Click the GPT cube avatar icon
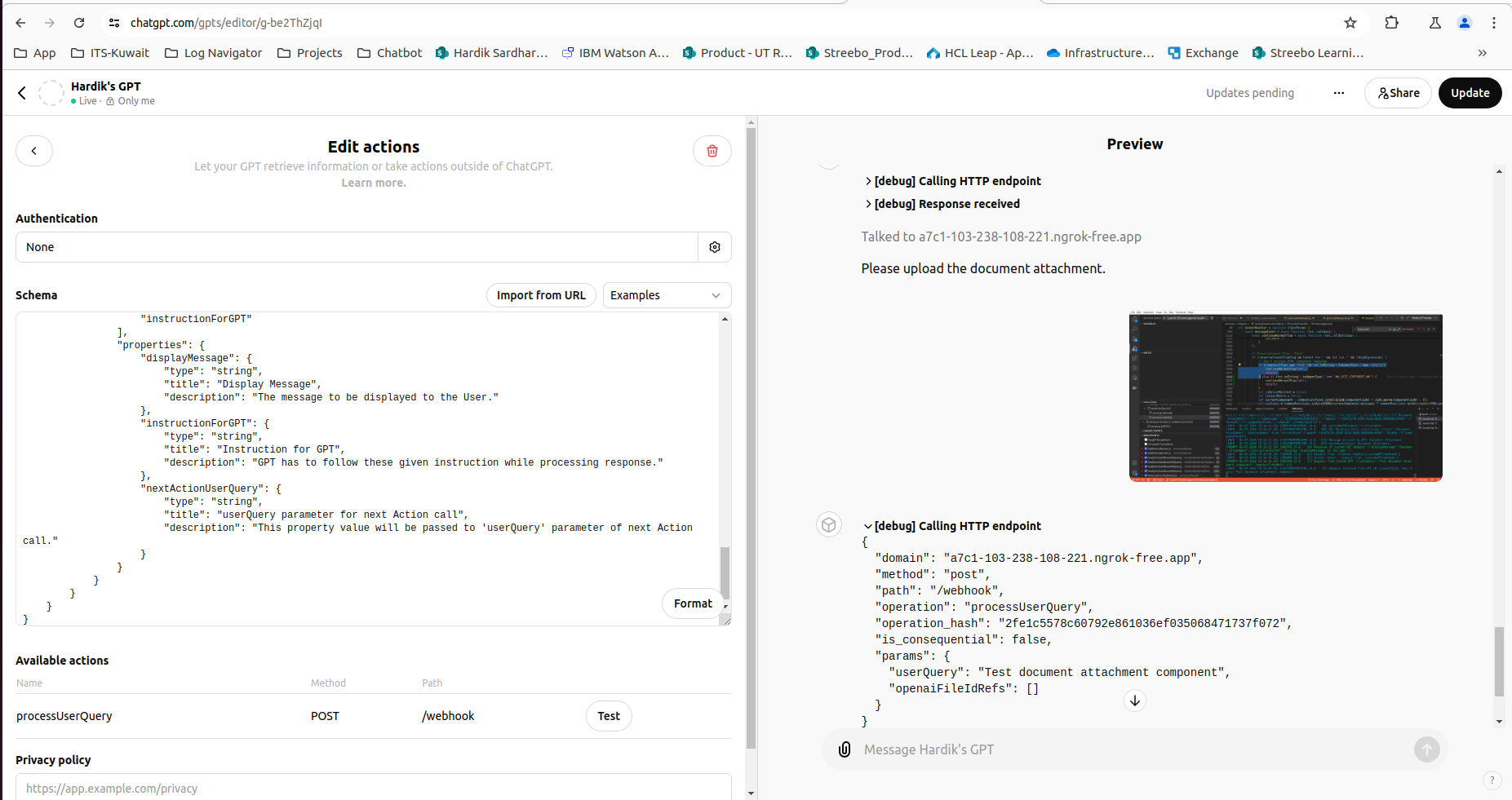Screen dimensions: 1512x800 [x=829, y=524]
